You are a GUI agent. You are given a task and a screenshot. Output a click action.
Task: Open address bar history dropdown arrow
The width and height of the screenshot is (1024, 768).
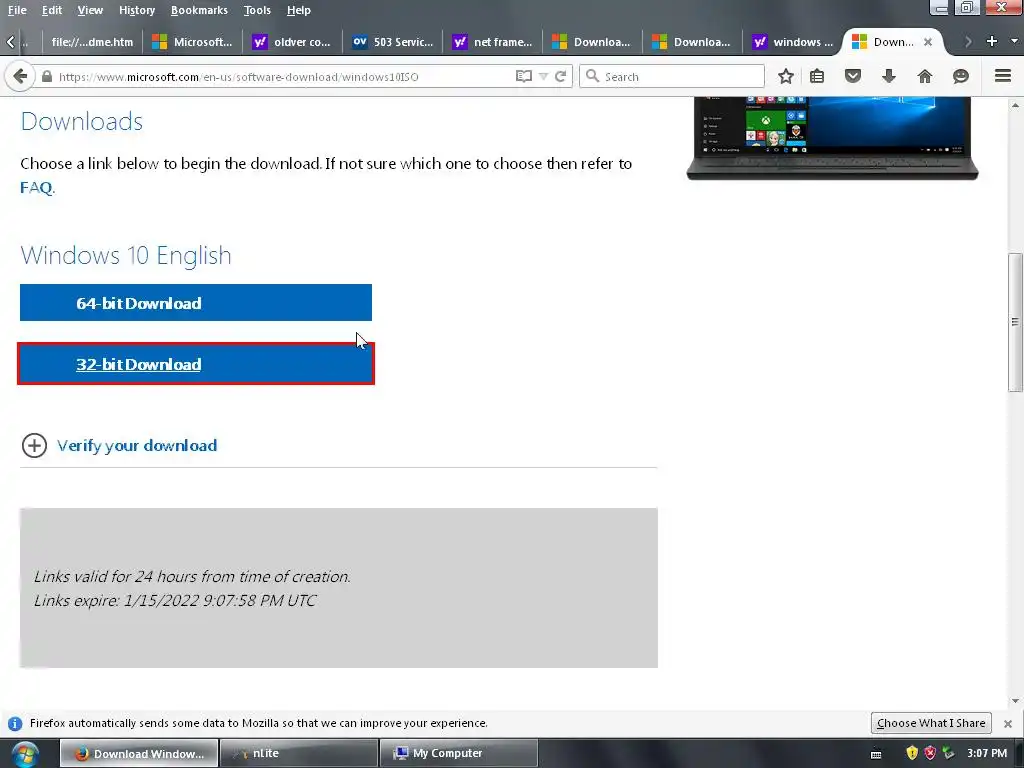[x=543, y=76]
